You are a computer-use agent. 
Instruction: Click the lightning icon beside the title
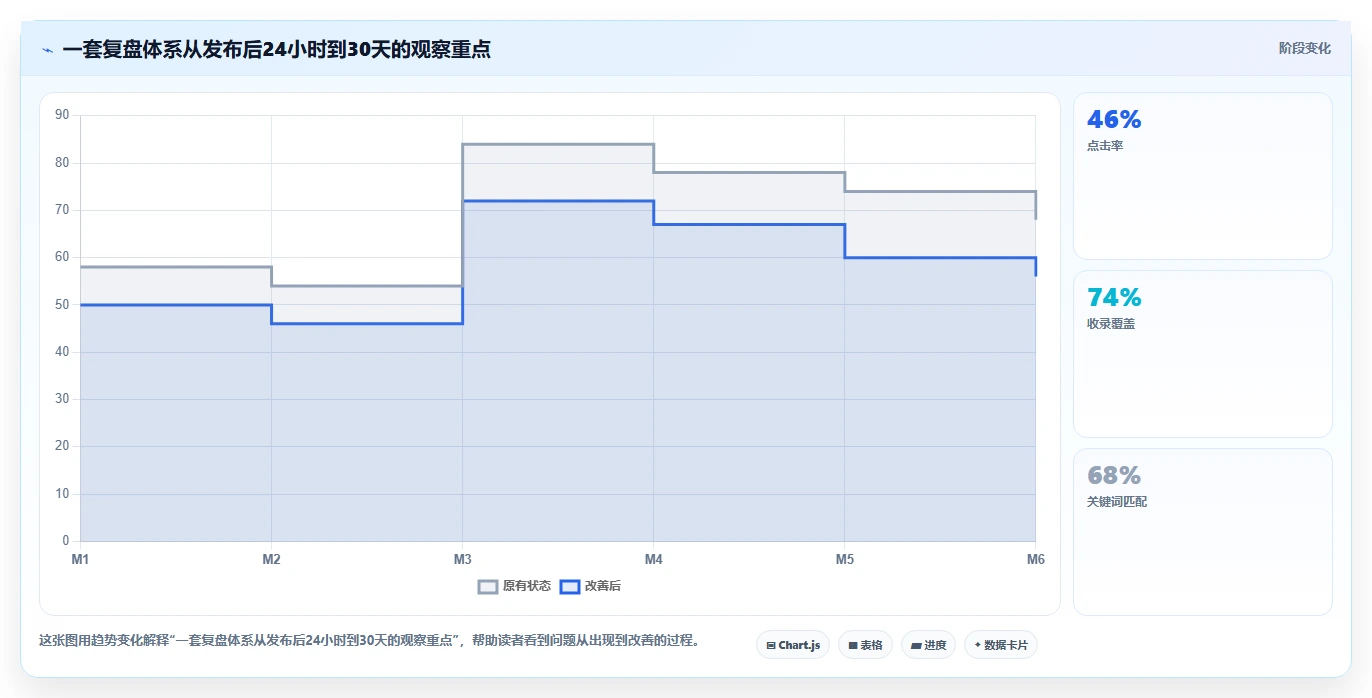pyautogui.click(x=47, y=50)
